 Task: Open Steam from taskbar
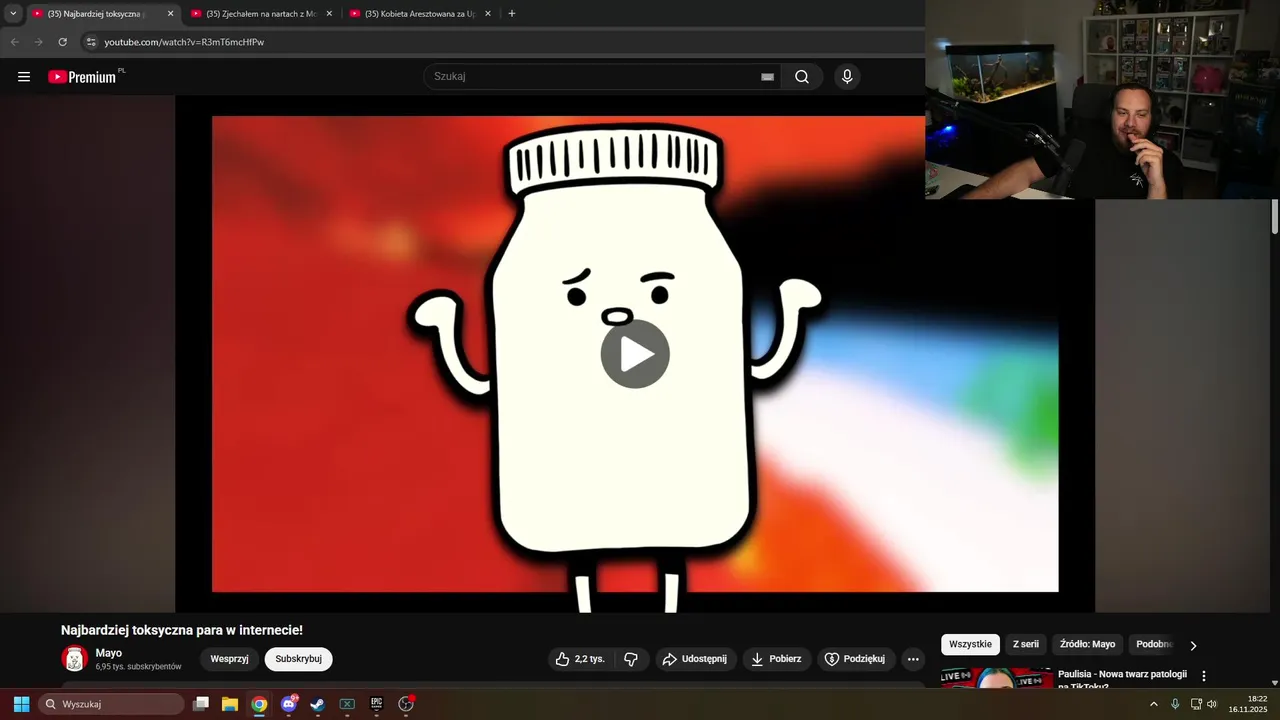pos(318,704)
